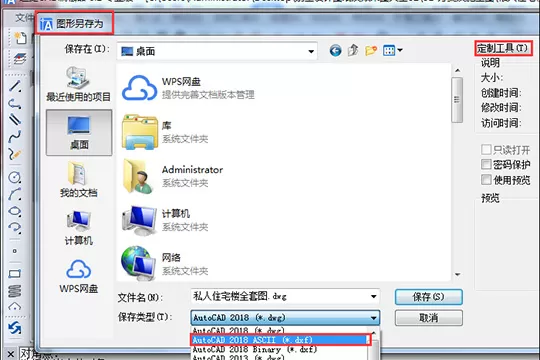
Task: Select the Circle tool
Action: tap(15, 177)
